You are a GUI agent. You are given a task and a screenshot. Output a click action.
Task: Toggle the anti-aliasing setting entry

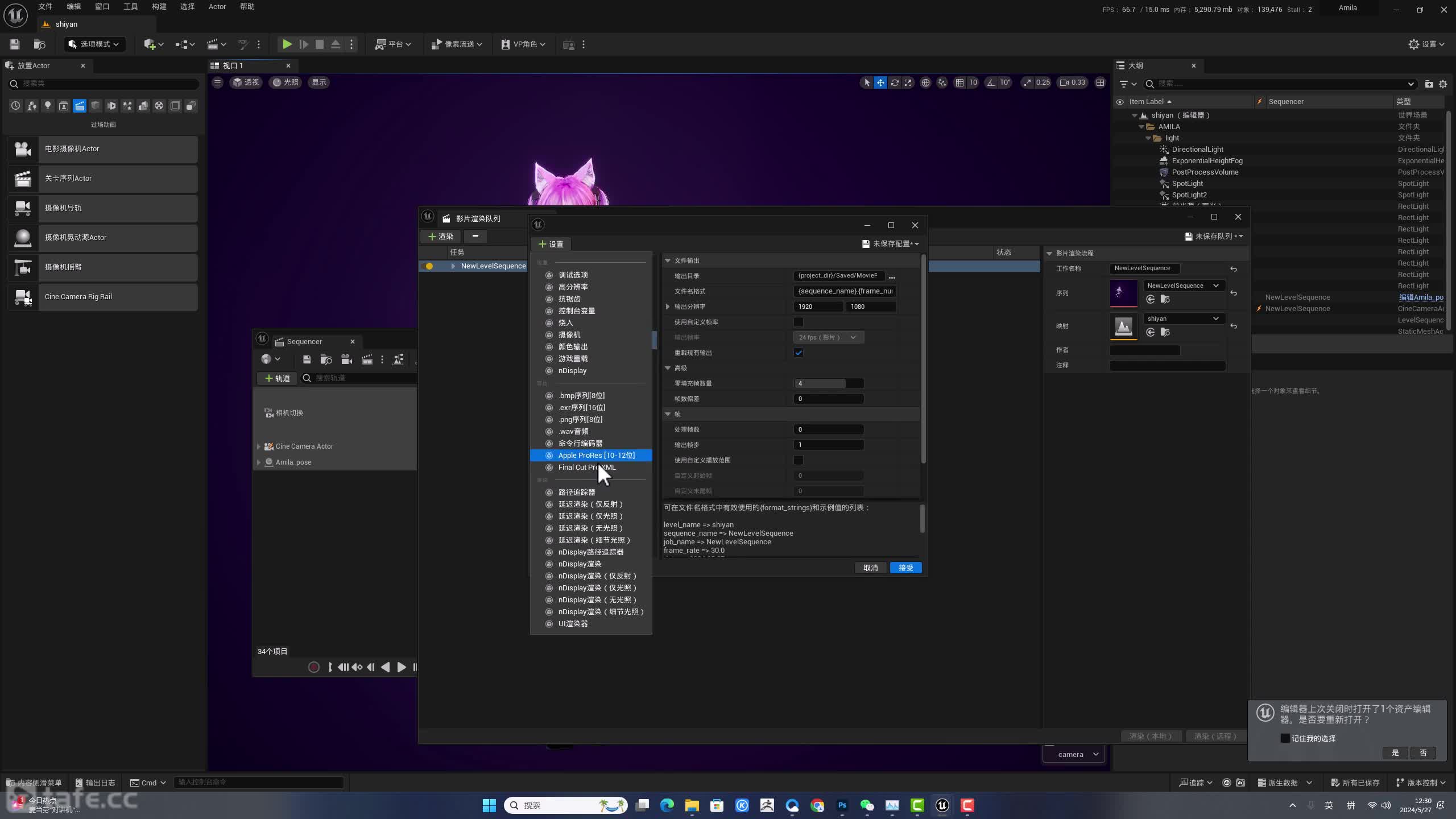591,299
